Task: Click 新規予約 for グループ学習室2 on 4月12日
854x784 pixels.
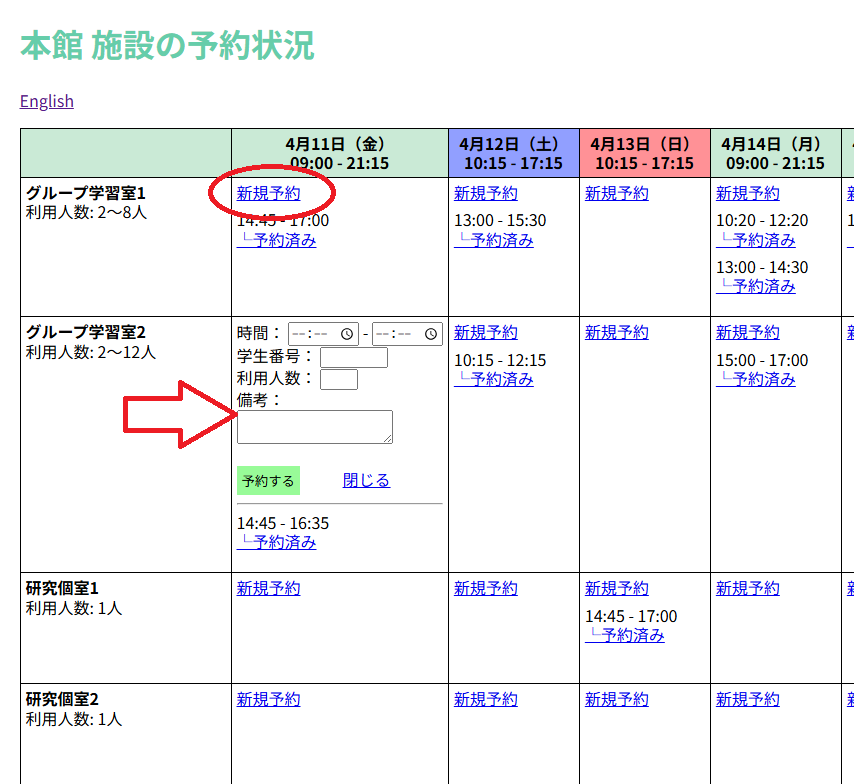Action: [485, 333]
